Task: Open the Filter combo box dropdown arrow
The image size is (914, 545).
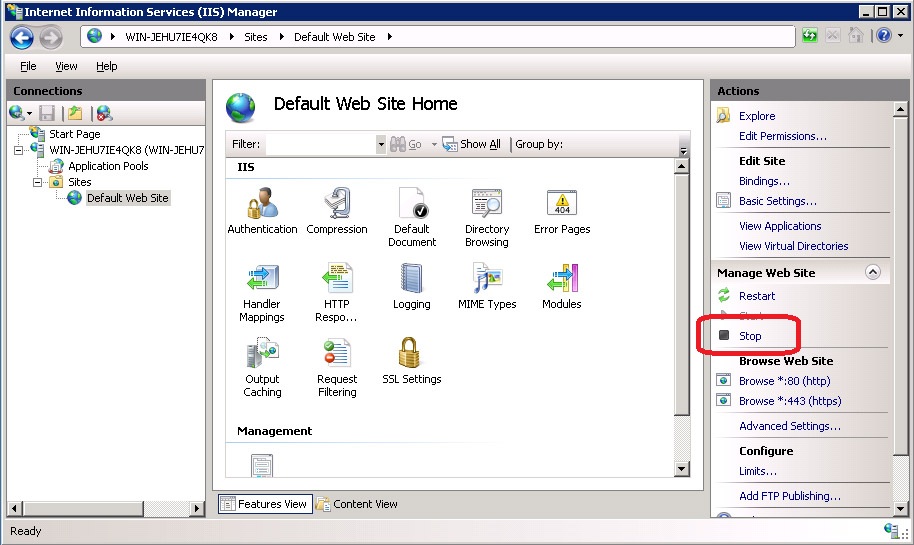Action: point(381,144)
